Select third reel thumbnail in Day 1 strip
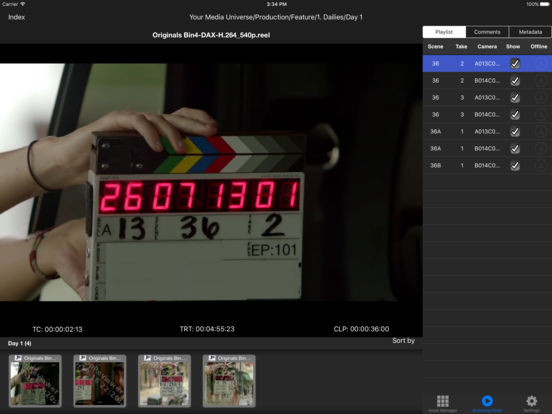Screen dimensions: 552x414 pos(164,381)
